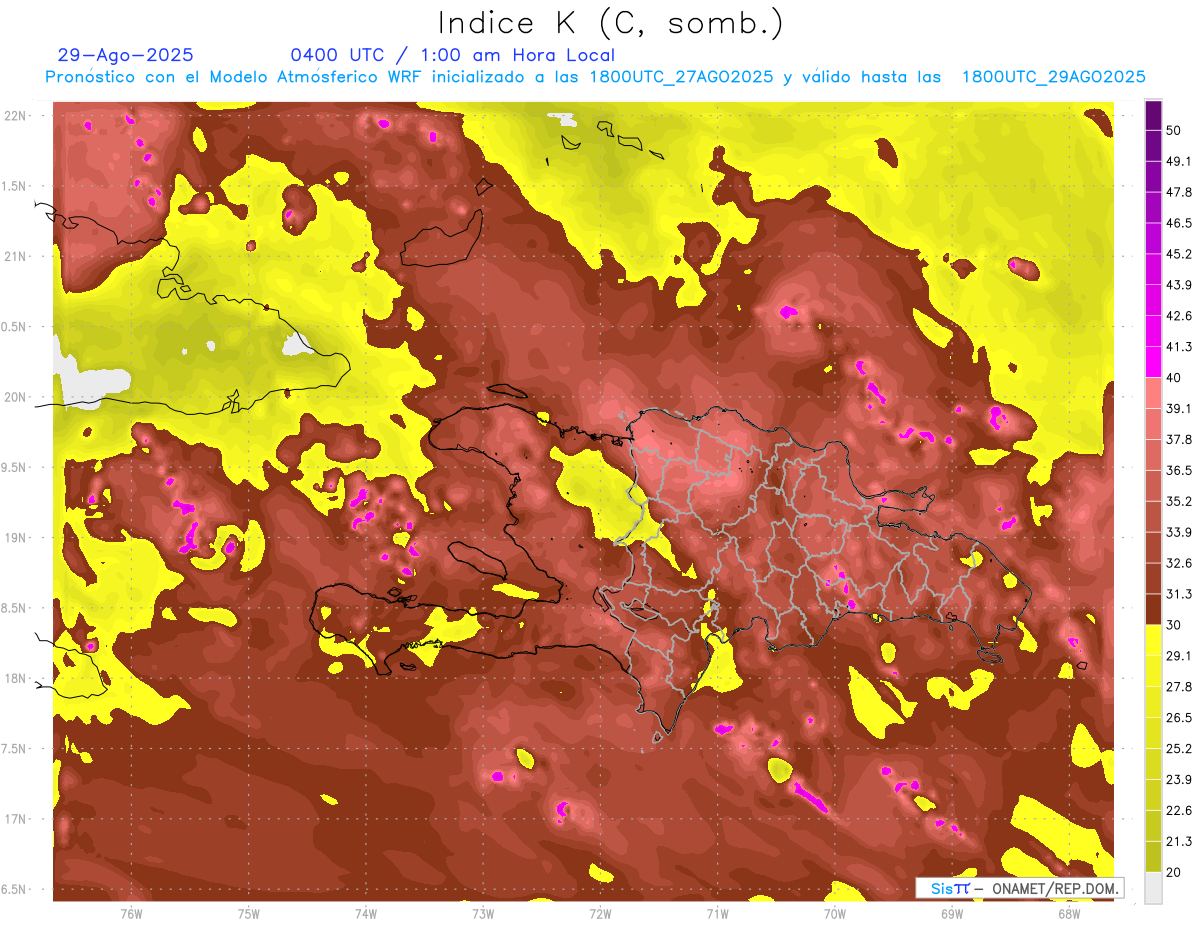Click the WRF forecast description line starting "Pronostico"
1200x927 pixels.
[595, 77]
